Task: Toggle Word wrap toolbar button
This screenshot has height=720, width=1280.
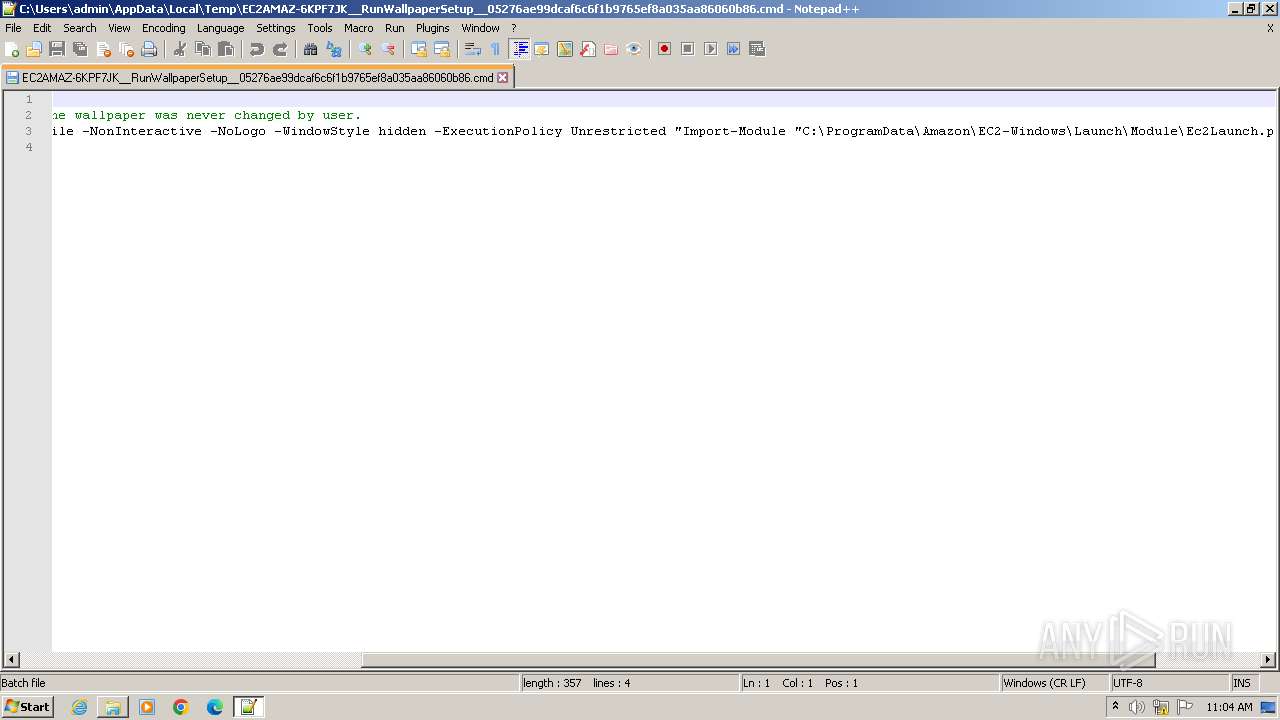Action: (x=473, y=49)
